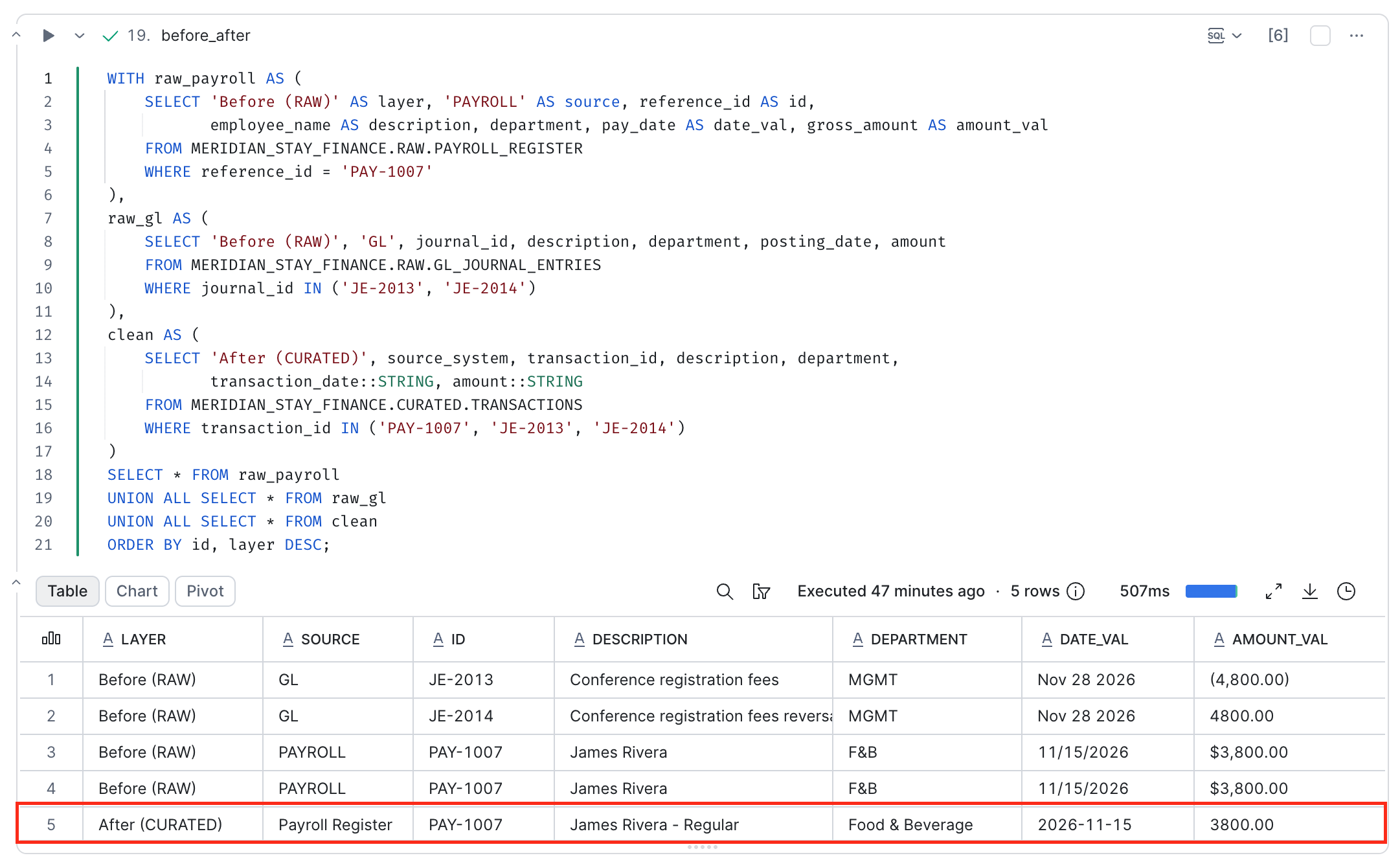Collapse the code cell chevron
Image resolution: width=1400 pixels, height=860 pixels.
click(16, 35)
